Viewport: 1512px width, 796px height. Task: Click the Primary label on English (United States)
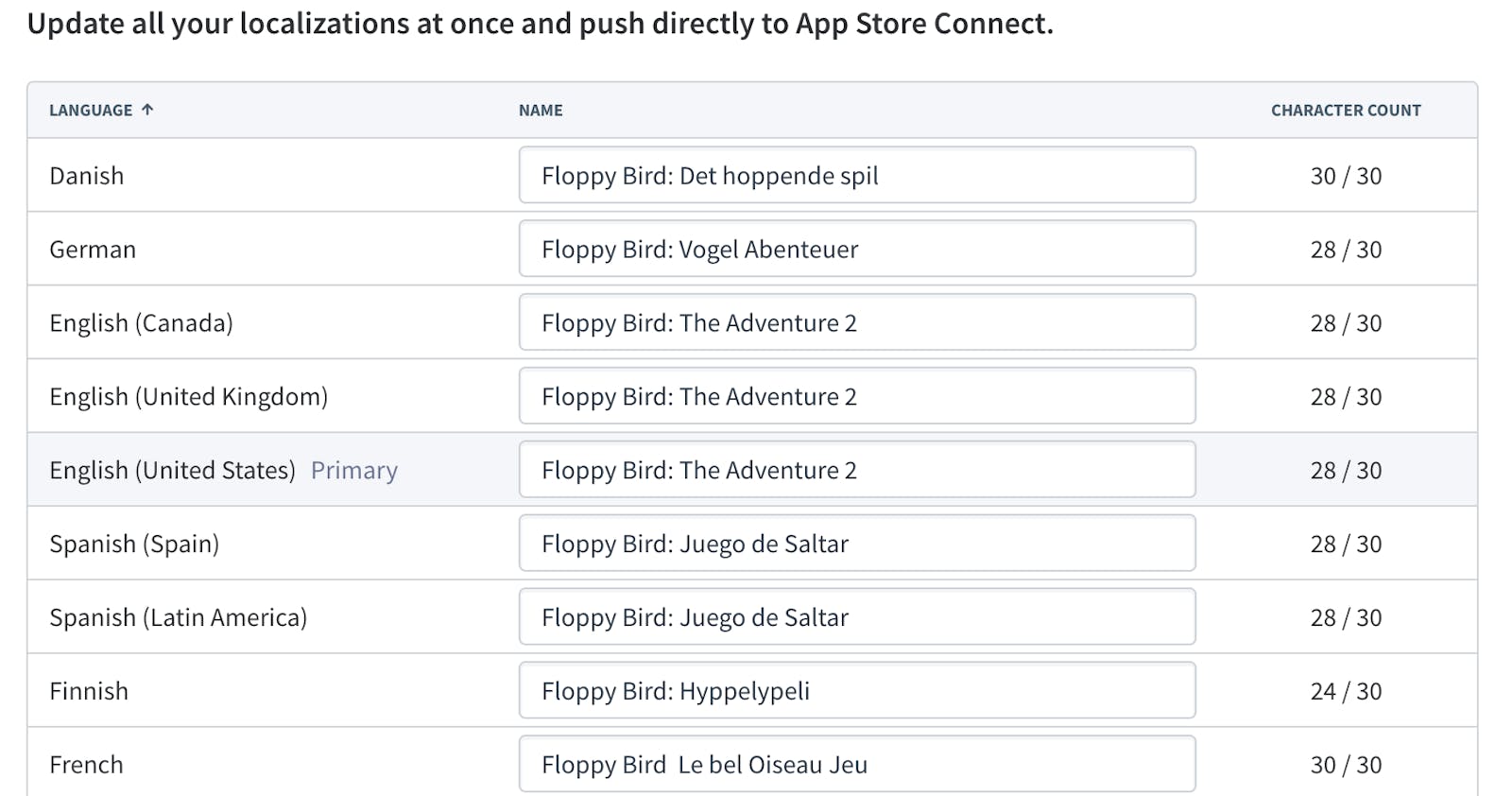click(354, 471)
